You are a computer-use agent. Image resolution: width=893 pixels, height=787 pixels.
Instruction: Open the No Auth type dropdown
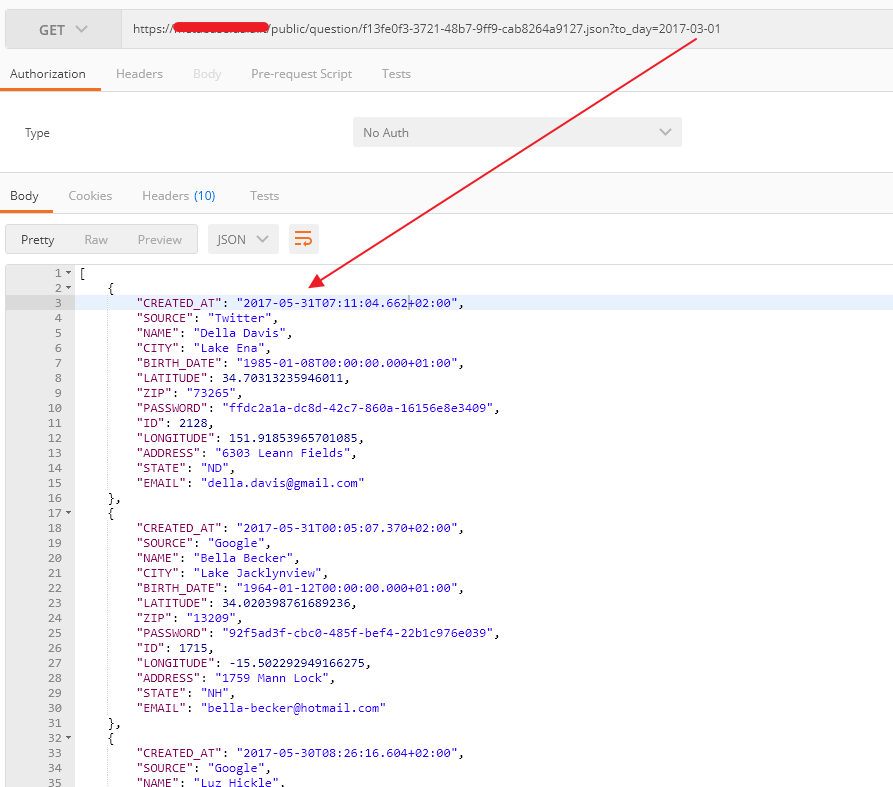coord(516,131)
